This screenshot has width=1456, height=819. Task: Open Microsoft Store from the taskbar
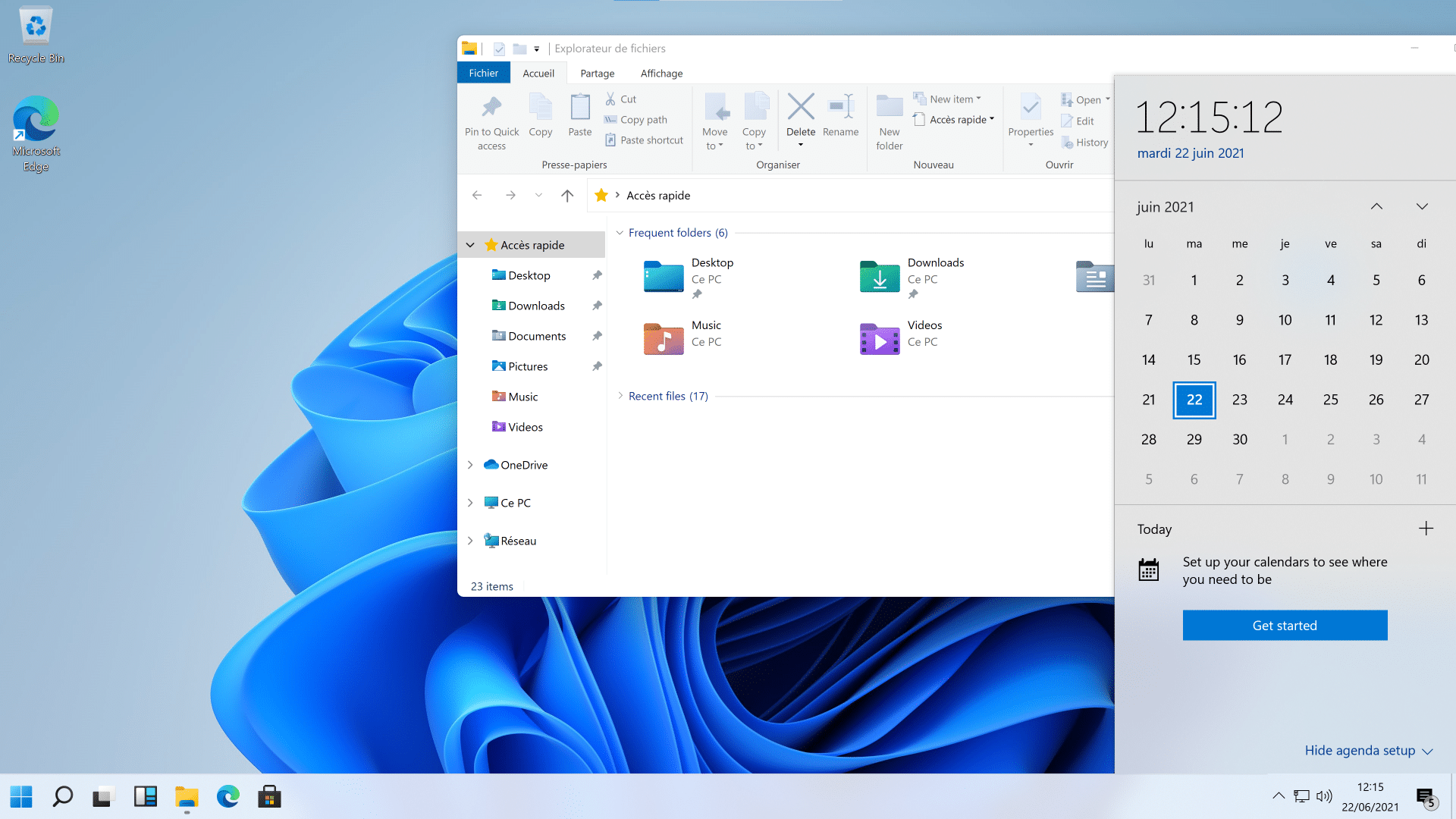coord(269,796)
